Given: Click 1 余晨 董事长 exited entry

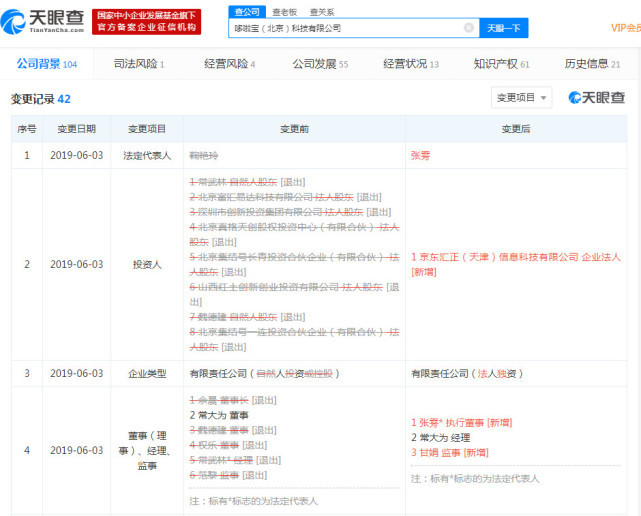Looking at the screenshot, I should coord(233,400).
